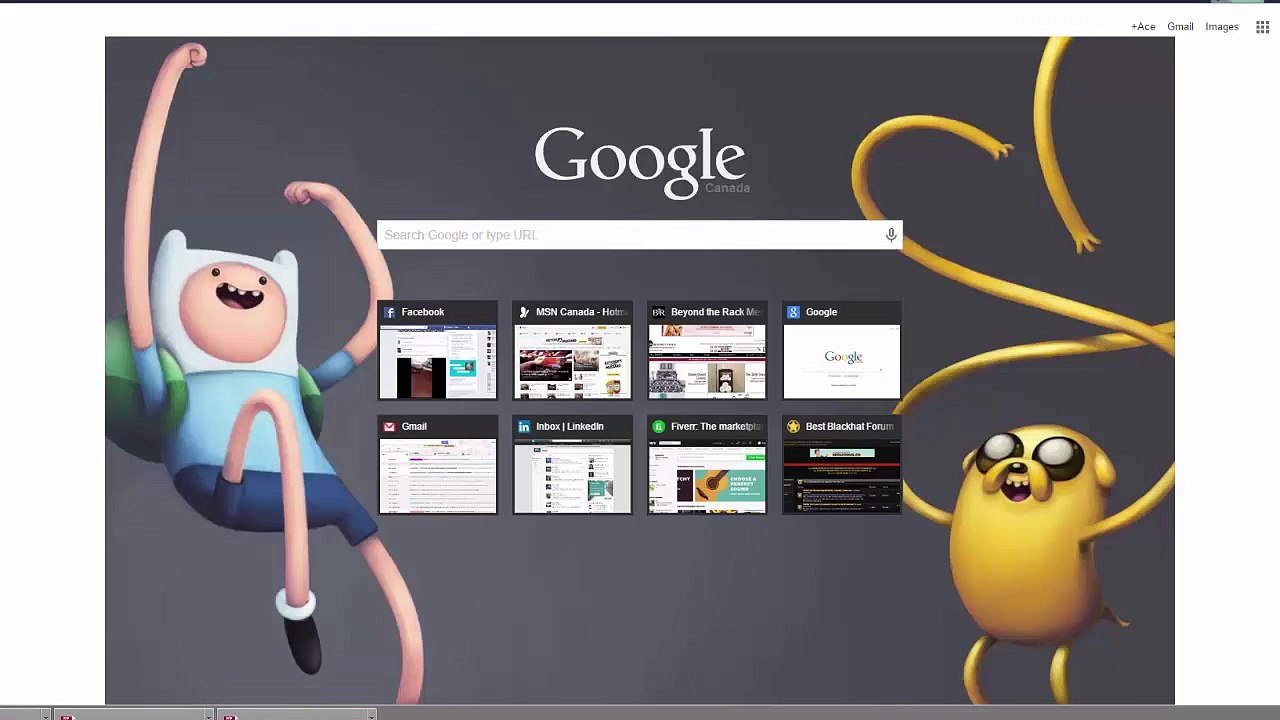Open the MSN Canada page preview thumbnail

point(572,361)
